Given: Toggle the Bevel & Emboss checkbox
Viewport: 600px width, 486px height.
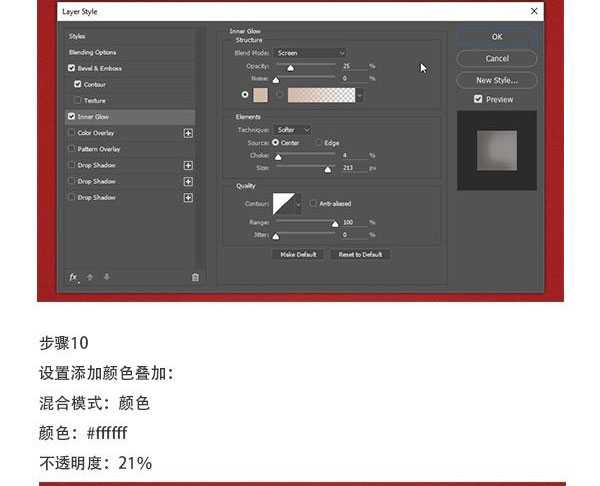Looking at the screenshot, I should (x=71, y=68).
